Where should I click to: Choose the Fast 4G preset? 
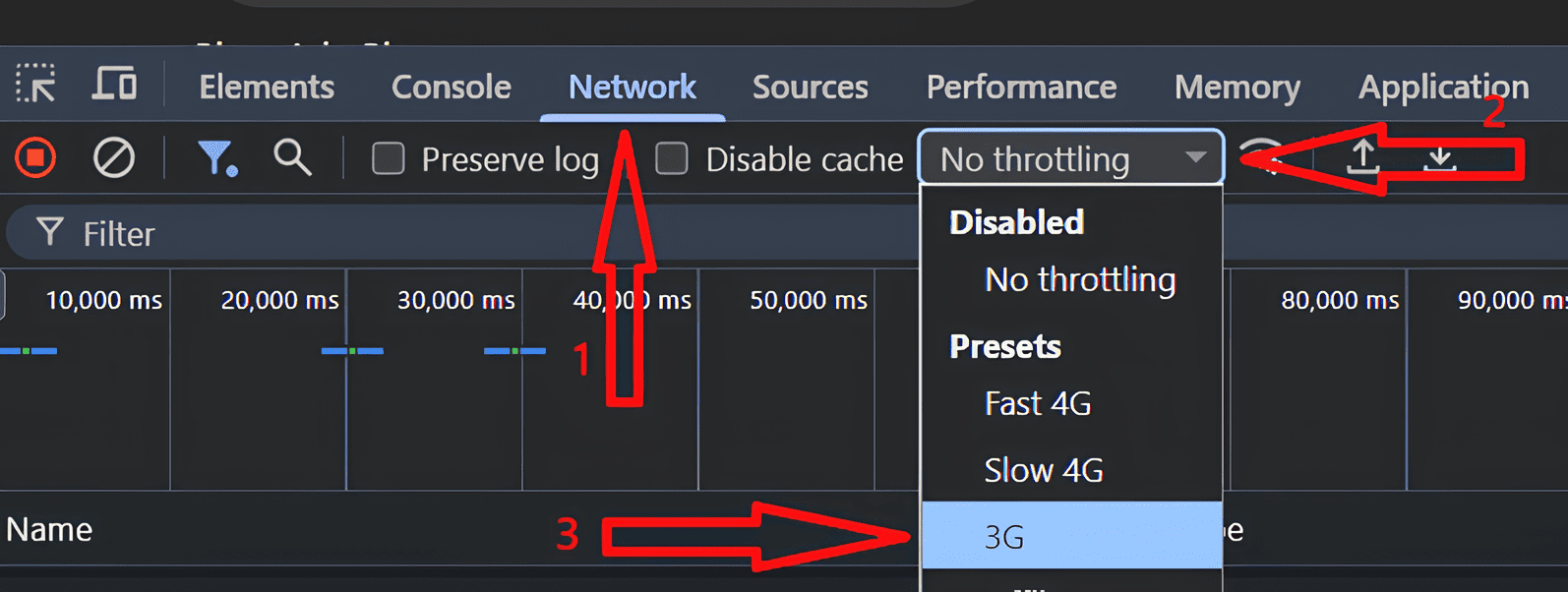(x=1038, y=403)
